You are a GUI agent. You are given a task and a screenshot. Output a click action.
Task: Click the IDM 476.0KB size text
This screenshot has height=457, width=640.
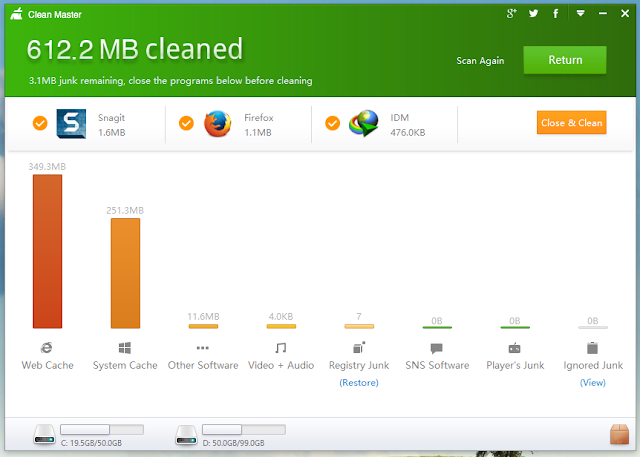tap(408, 133)
